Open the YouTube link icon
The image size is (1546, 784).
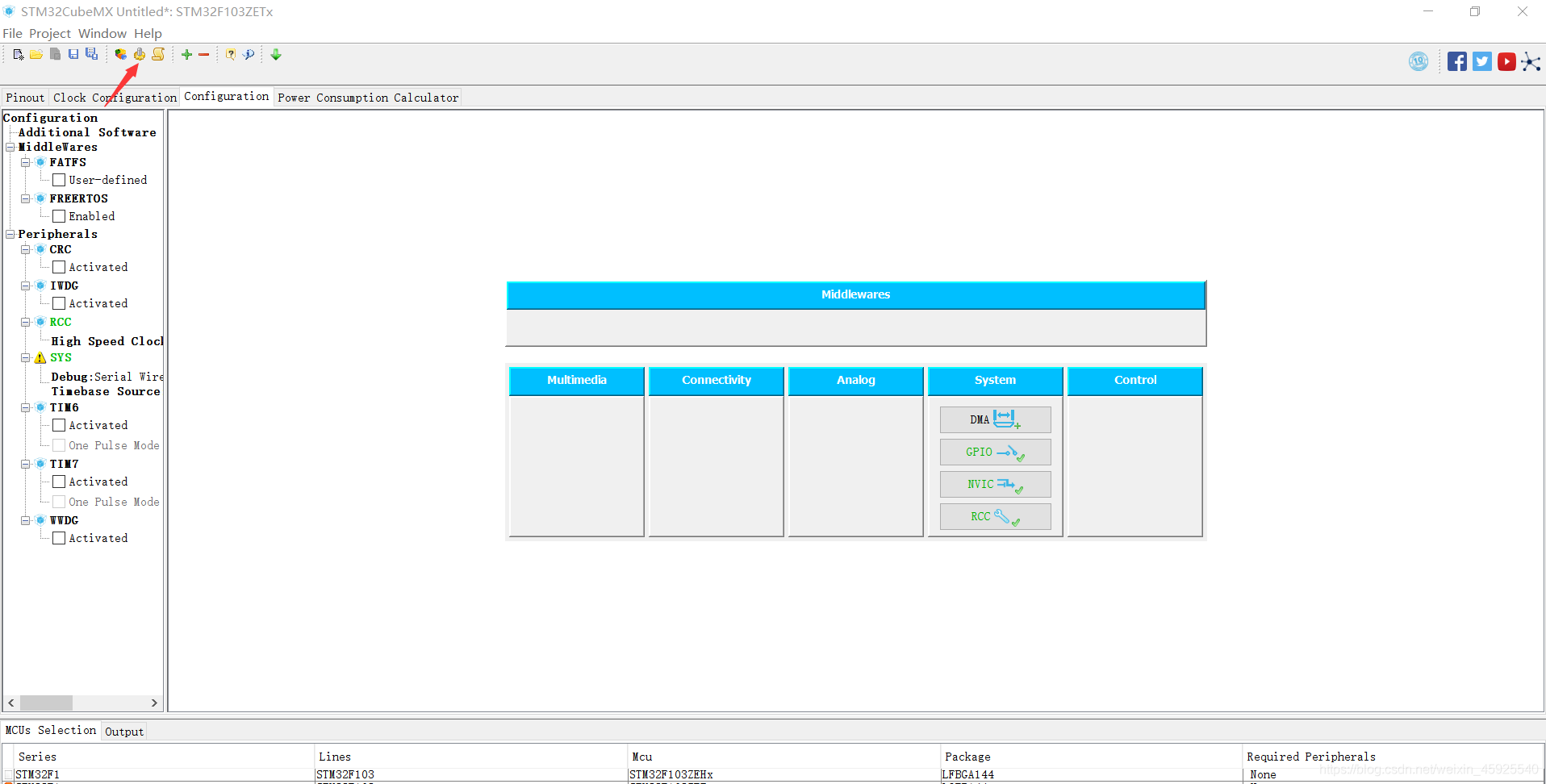point(1506,61)
